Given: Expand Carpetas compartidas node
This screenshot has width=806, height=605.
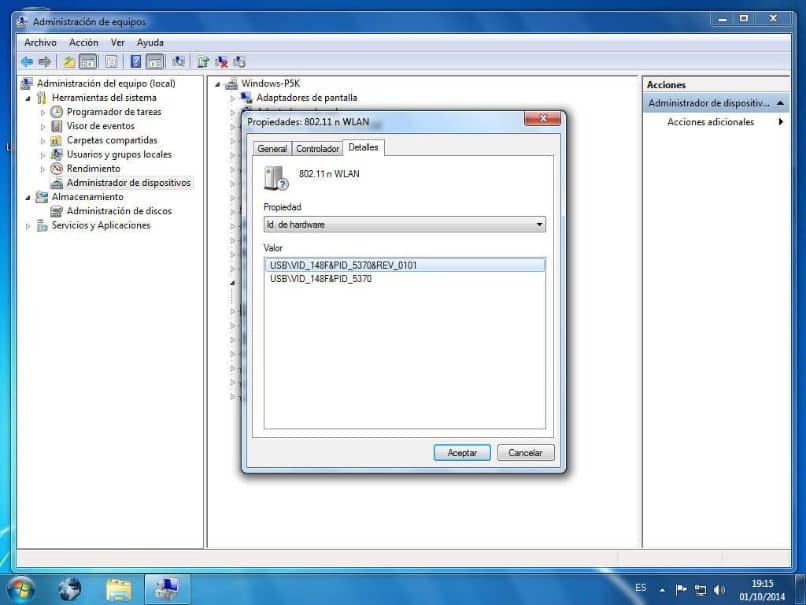Looking at the screenshot, I should (x=43, y=140).
